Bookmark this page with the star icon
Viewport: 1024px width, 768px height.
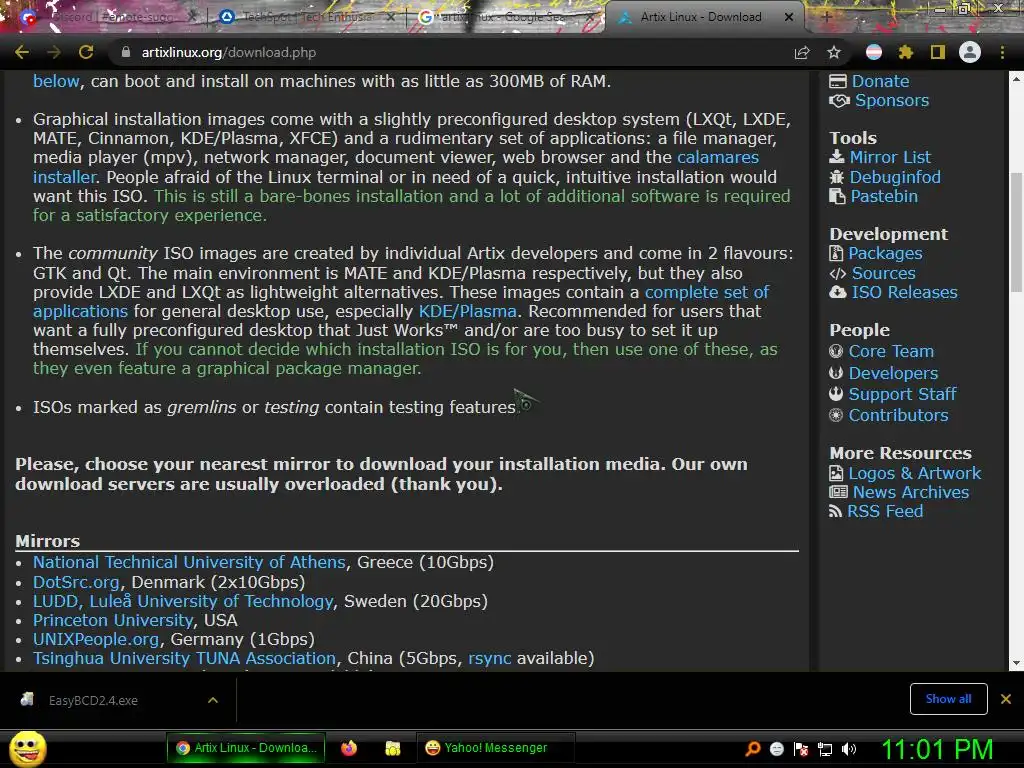(x=834, y=52)
